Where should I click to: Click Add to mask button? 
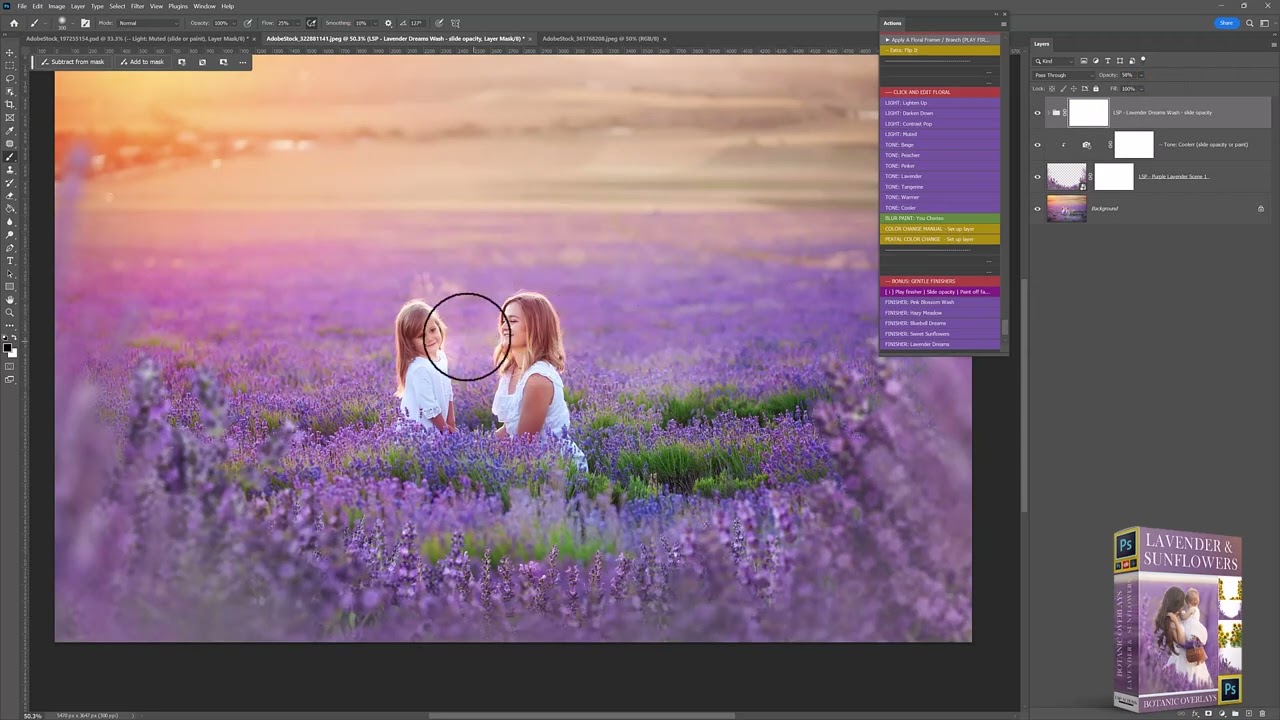[141, 62]
